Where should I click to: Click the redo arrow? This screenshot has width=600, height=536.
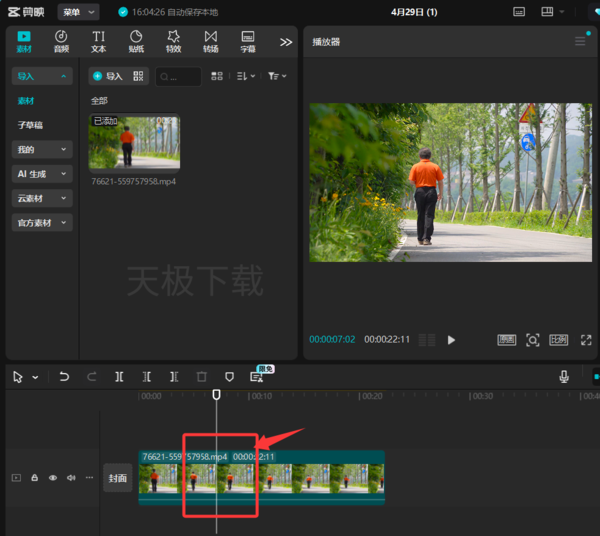tap(92, 377)
